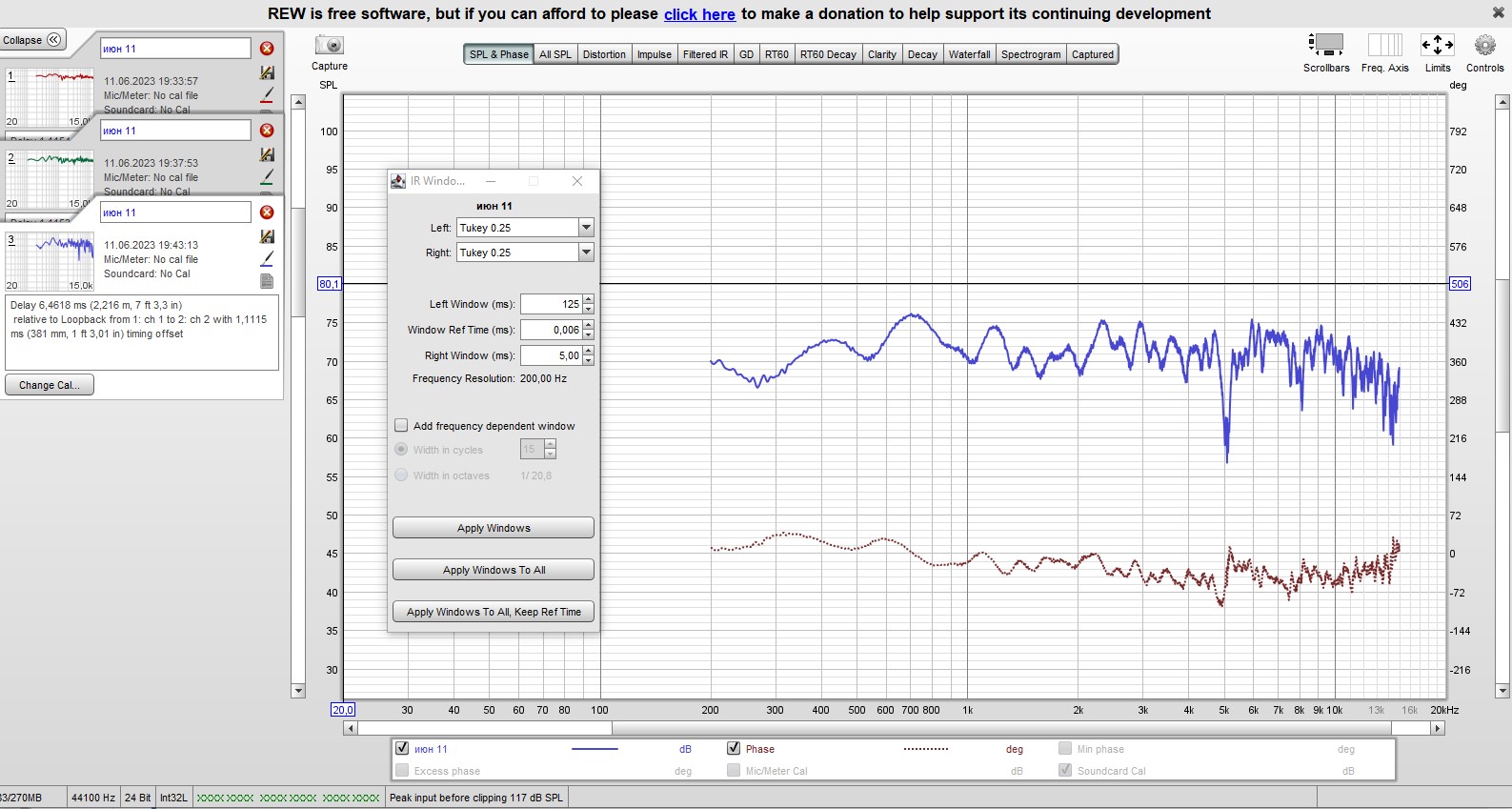Edit the name field of measurement 1
1512x809 pixels.
click(x=175, y=49)
